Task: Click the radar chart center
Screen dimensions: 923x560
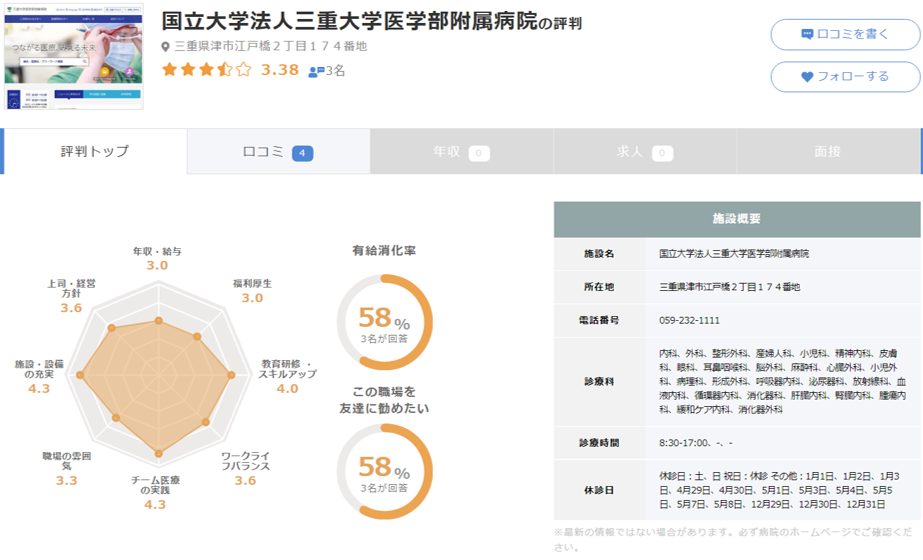Action: tap(158, 375)
